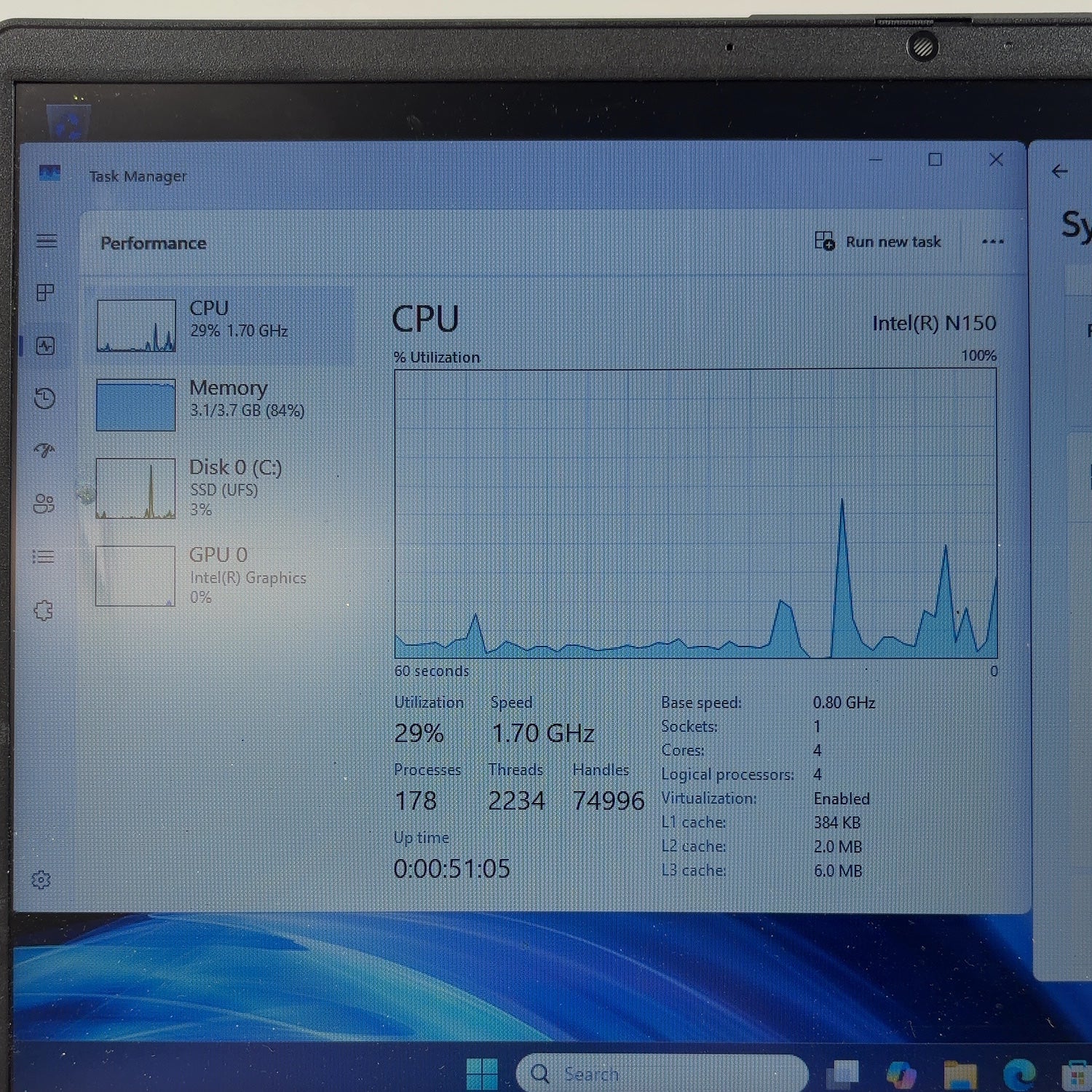1092x1092 pixels.
Task: Select the CPU entry in the performance list
Action: [x=221, y=325]
